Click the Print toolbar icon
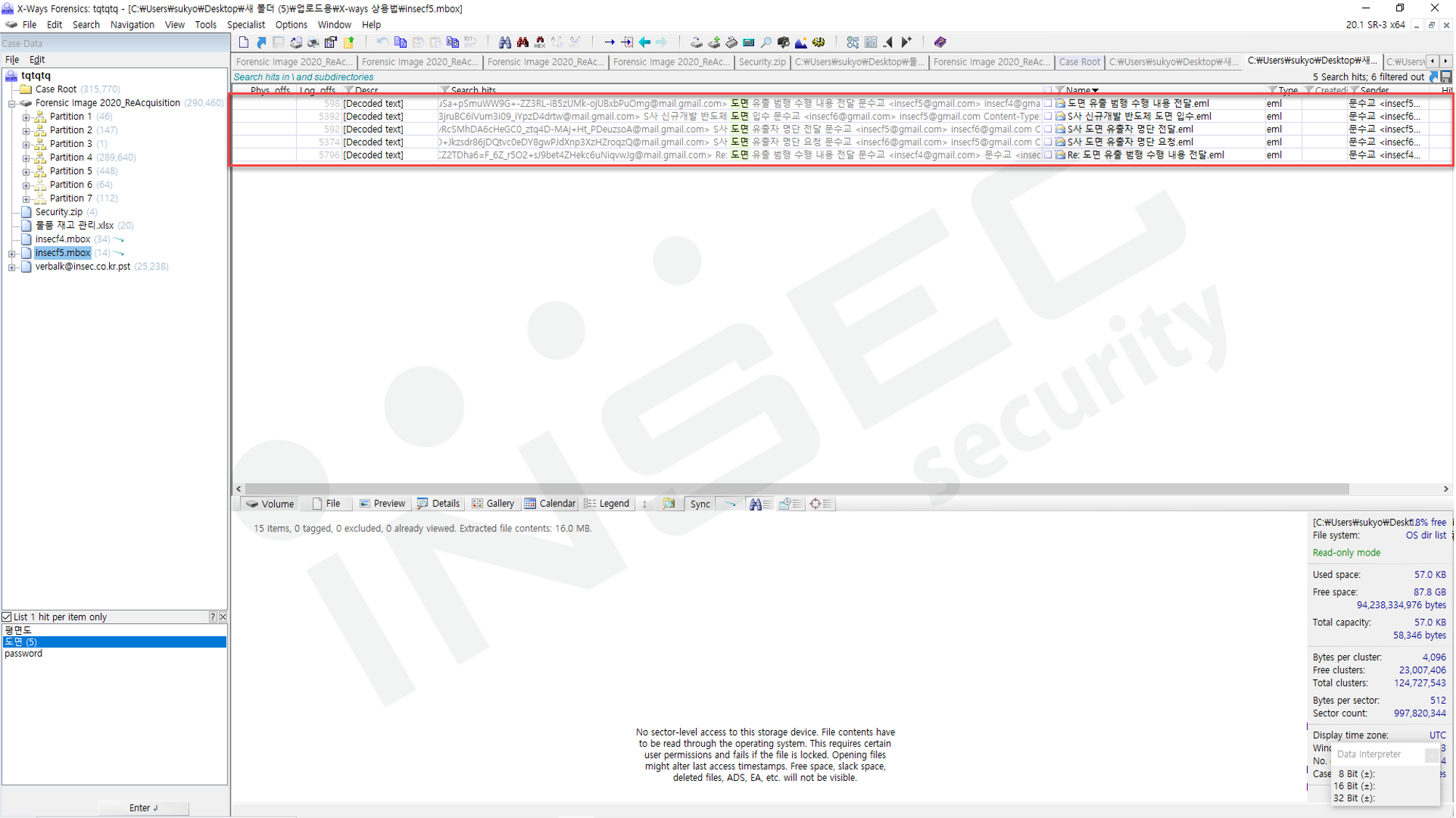 (313, 42)
